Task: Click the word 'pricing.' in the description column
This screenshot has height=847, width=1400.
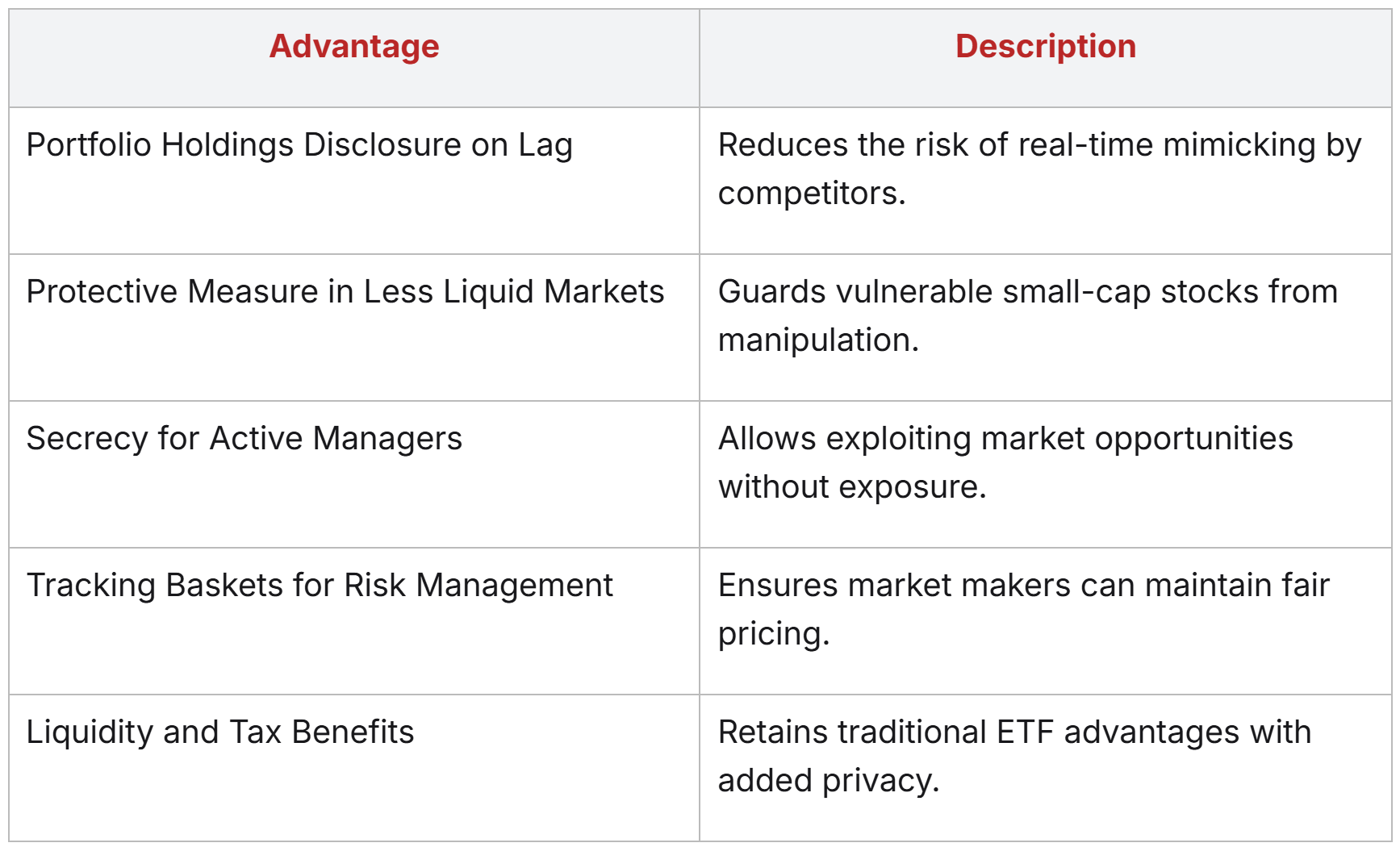Action: point(774,634)
